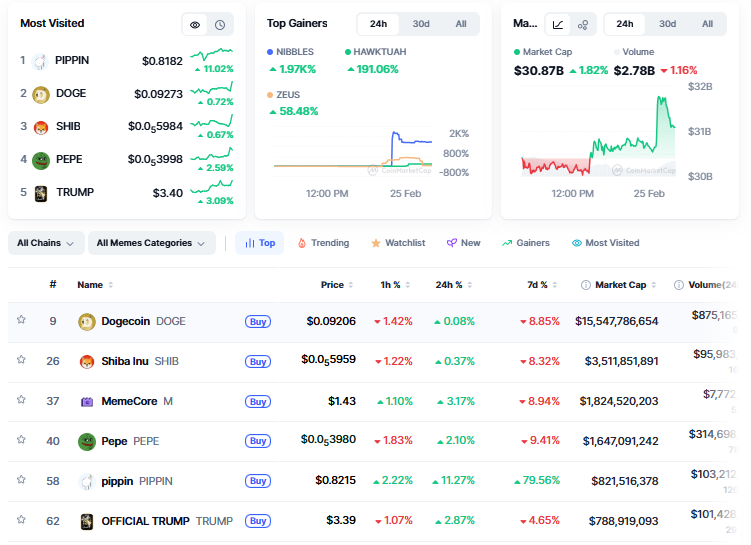751x545 pixels.
Task: Open the All Chains dropdown
Action: coord(46,243)
